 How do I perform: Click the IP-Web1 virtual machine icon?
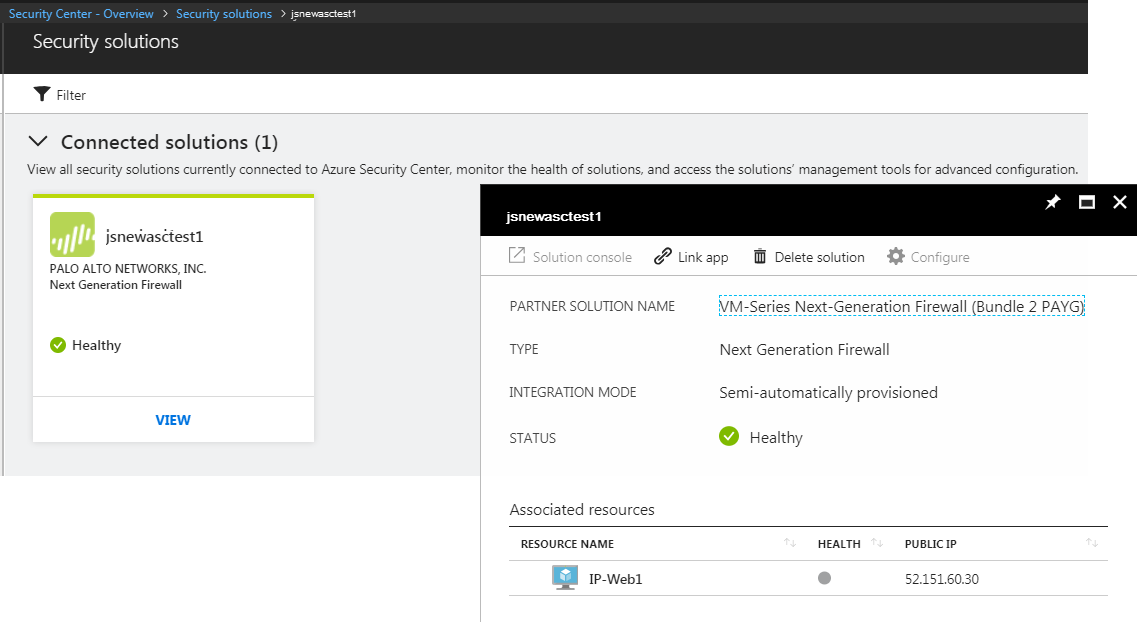(565, 578)
